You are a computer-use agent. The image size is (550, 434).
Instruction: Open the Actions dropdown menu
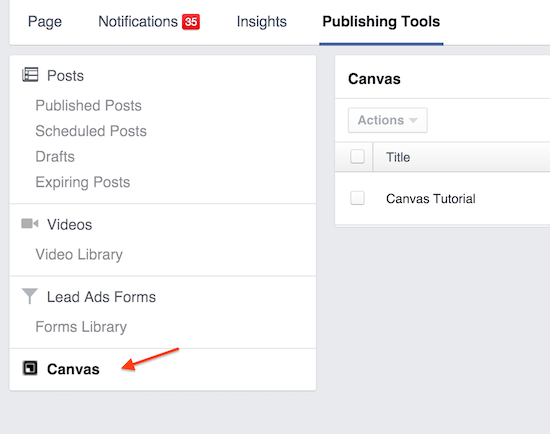pos(388,120)
